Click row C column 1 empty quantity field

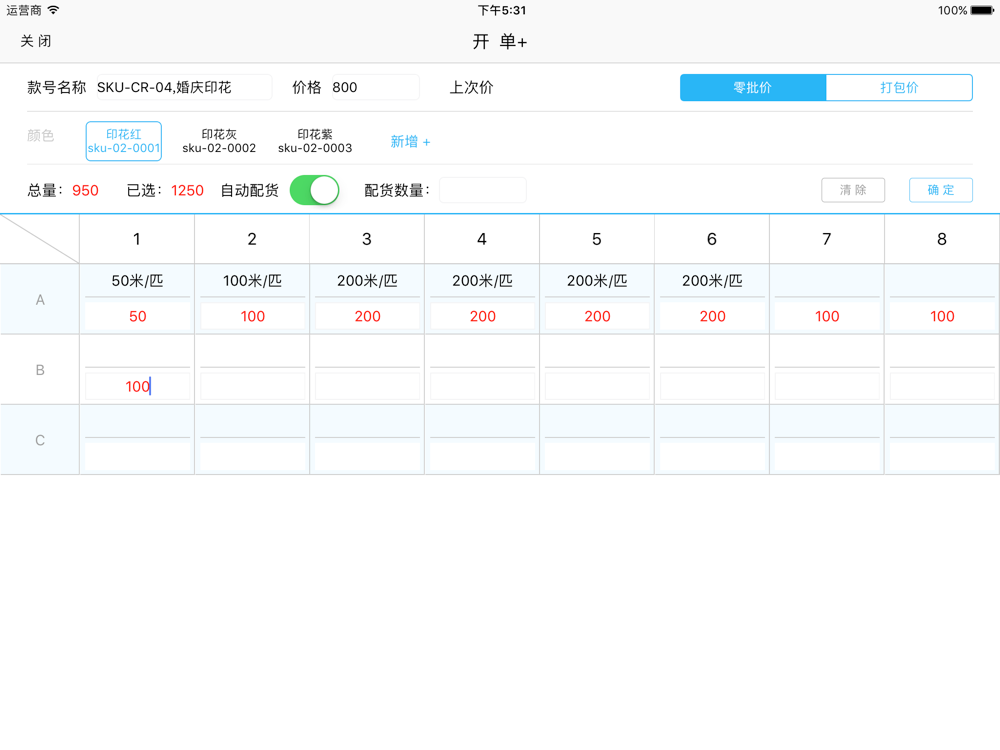pos(138,457)
